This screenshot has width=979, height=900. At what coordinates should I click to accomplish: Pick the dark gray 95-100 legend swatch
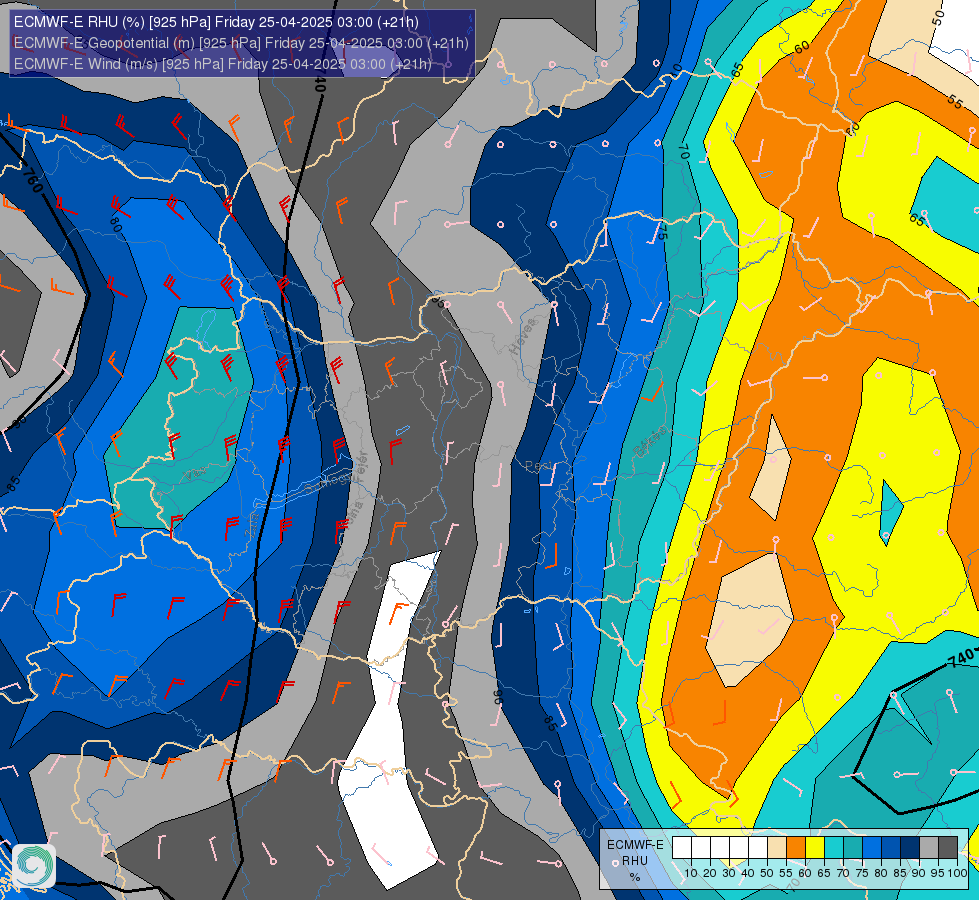click(948, 848)
